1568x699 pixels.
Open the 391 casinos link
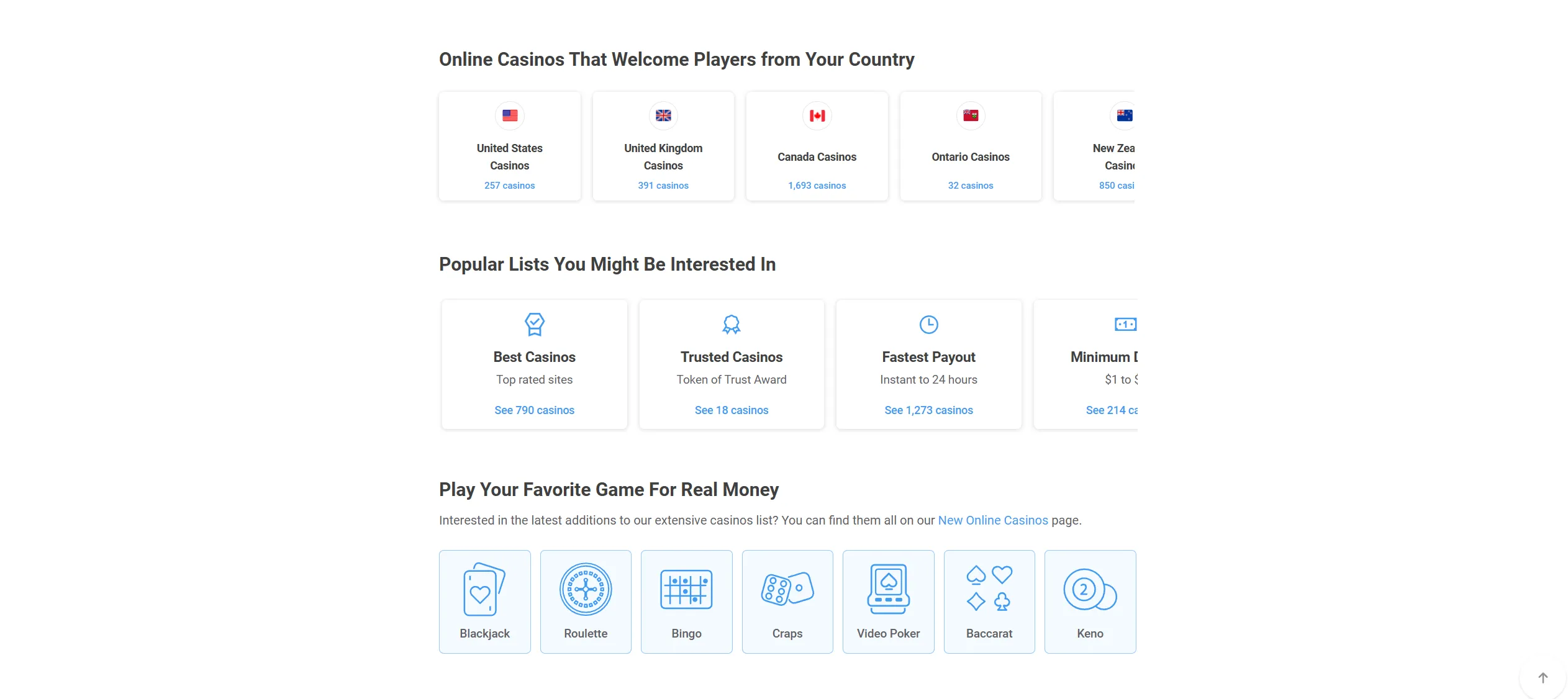click(663, 186)
